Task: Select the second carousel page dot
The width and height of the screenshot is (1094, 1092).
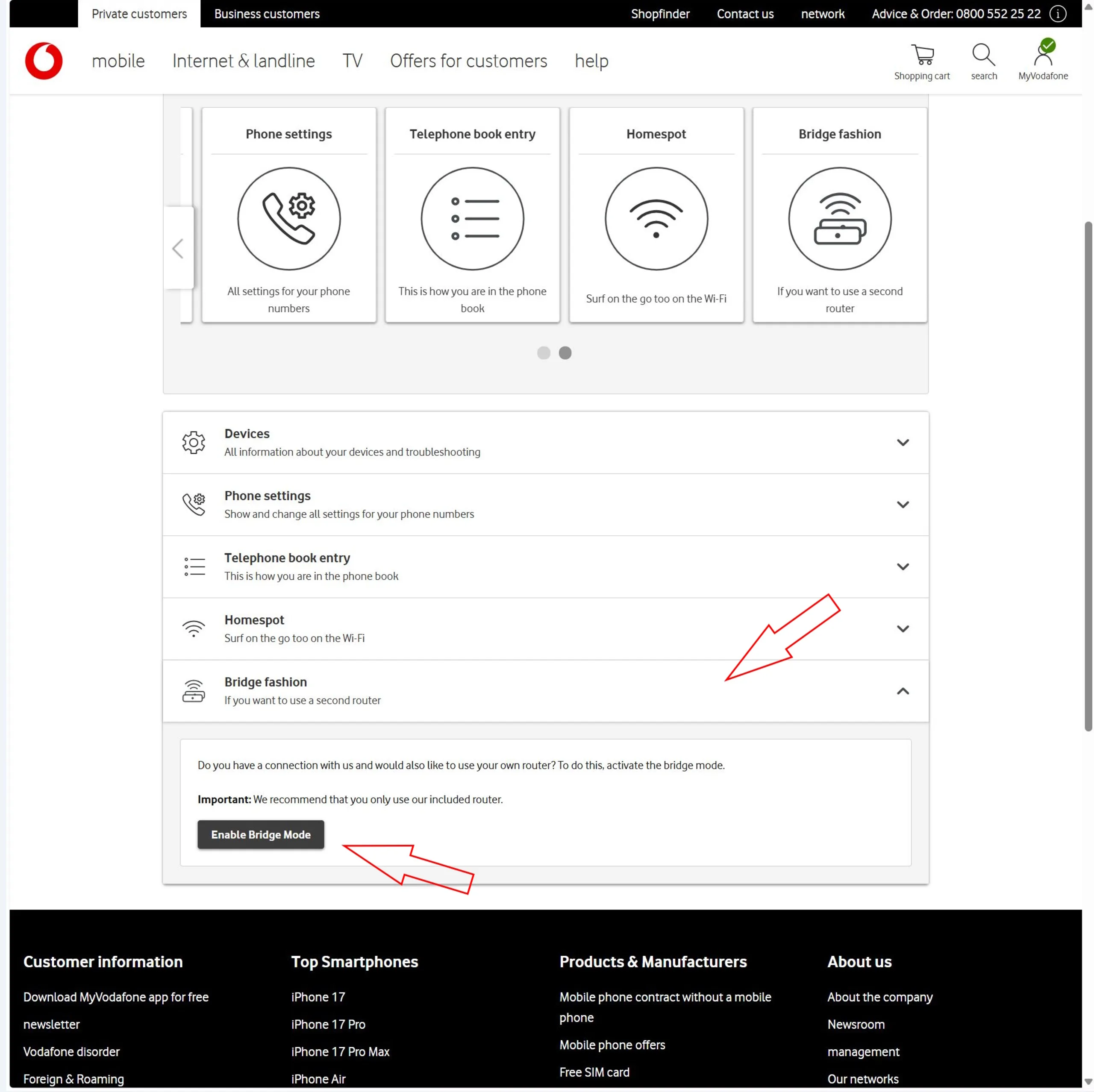Action: [x=565, y=352]
